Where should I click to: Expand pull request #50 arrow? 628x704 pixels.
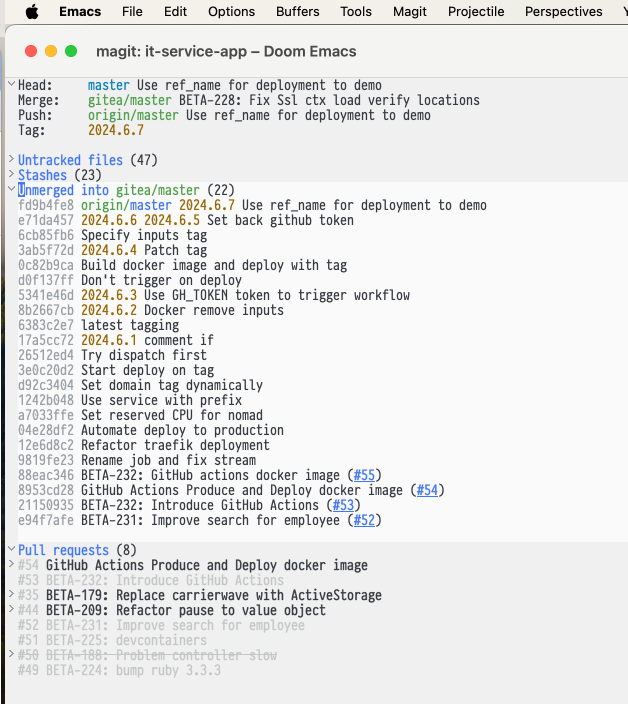12,654
